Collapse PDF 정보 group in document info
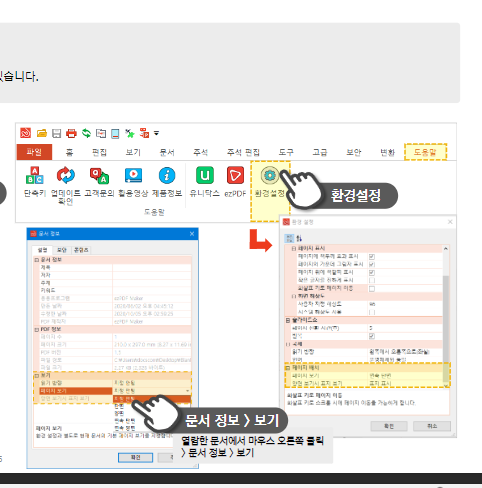 (x=37, y=329)
